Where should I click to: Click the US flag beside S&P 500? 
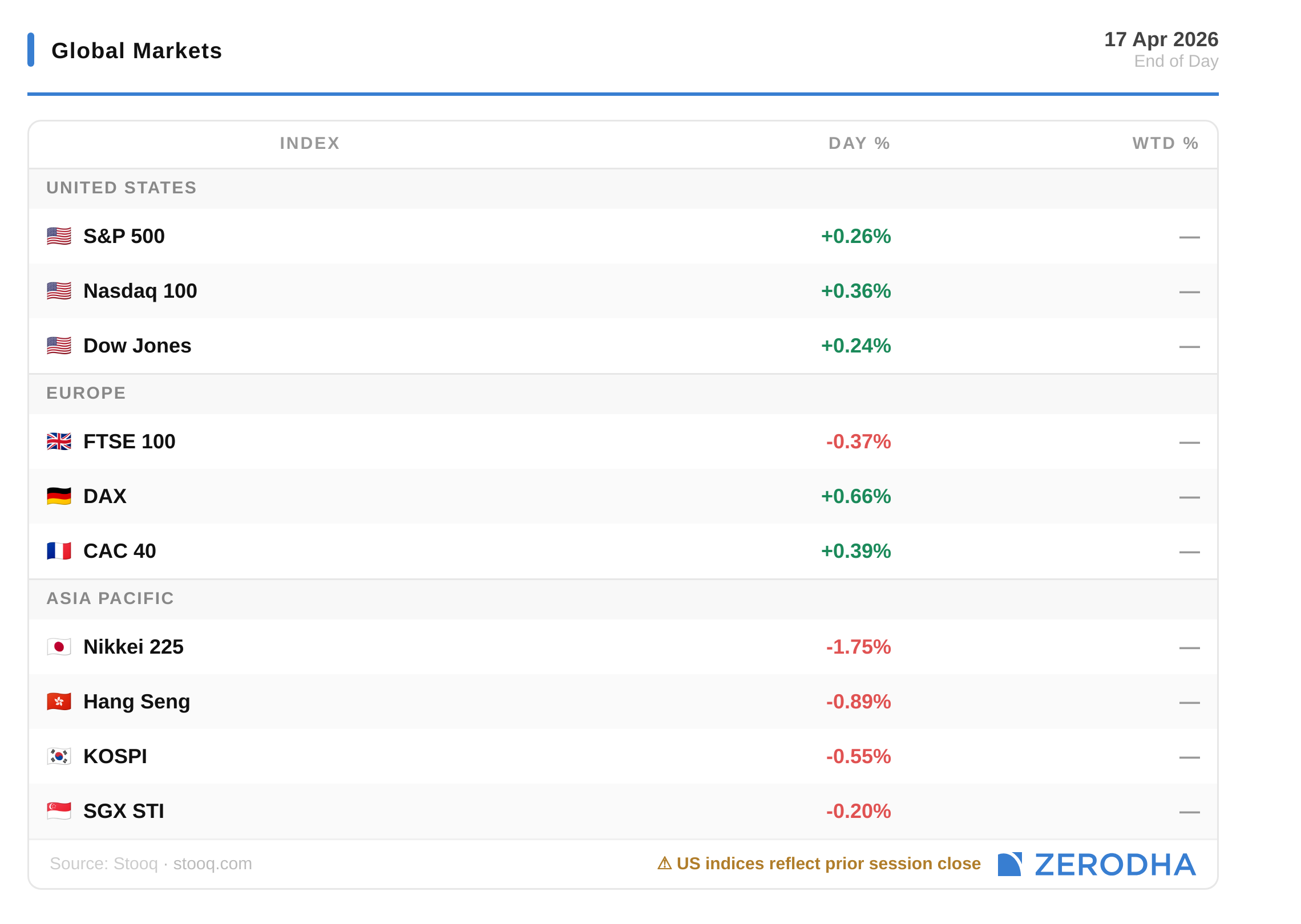59,236
